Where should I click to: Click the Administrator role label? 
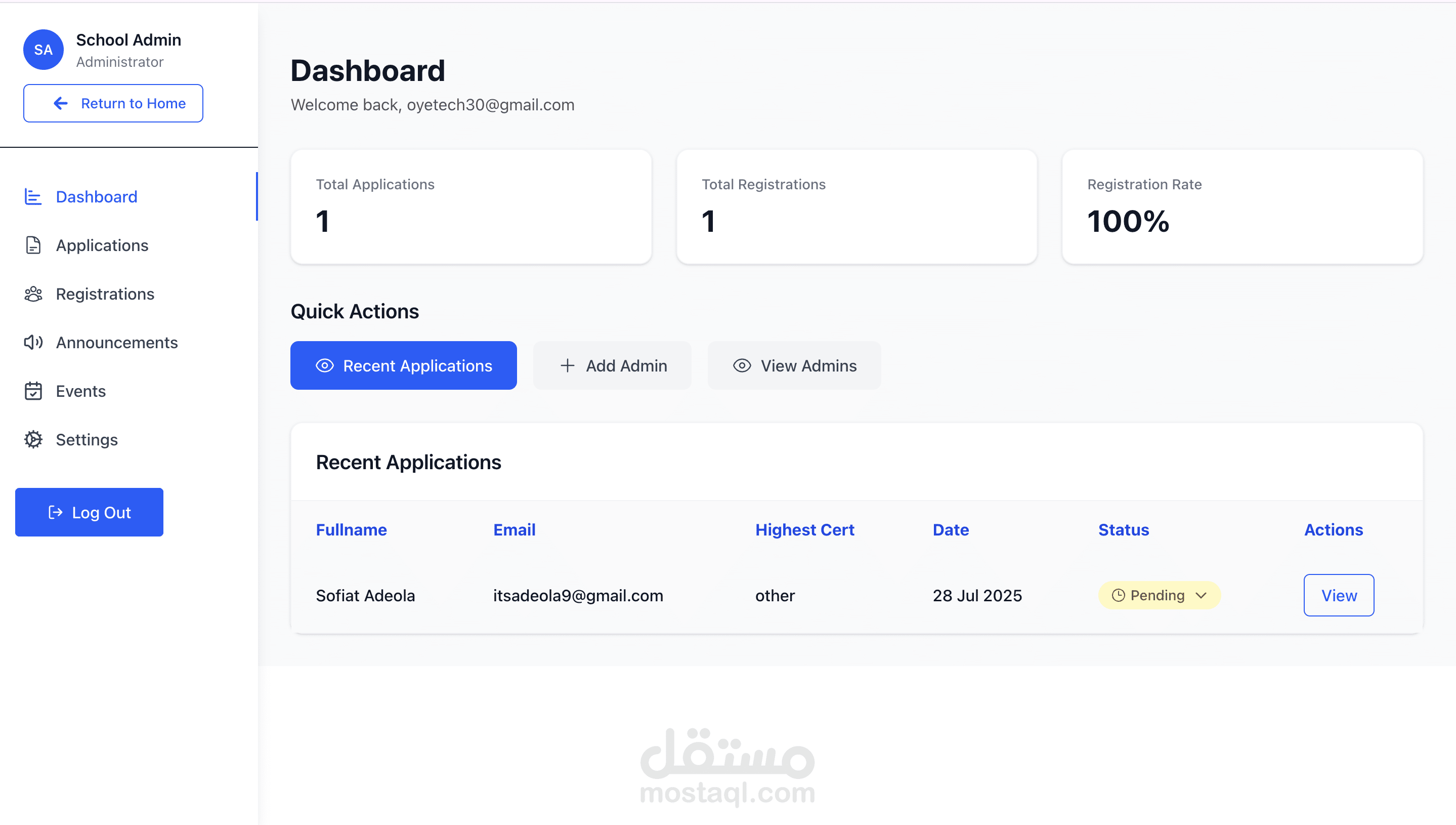coord(120,62)
